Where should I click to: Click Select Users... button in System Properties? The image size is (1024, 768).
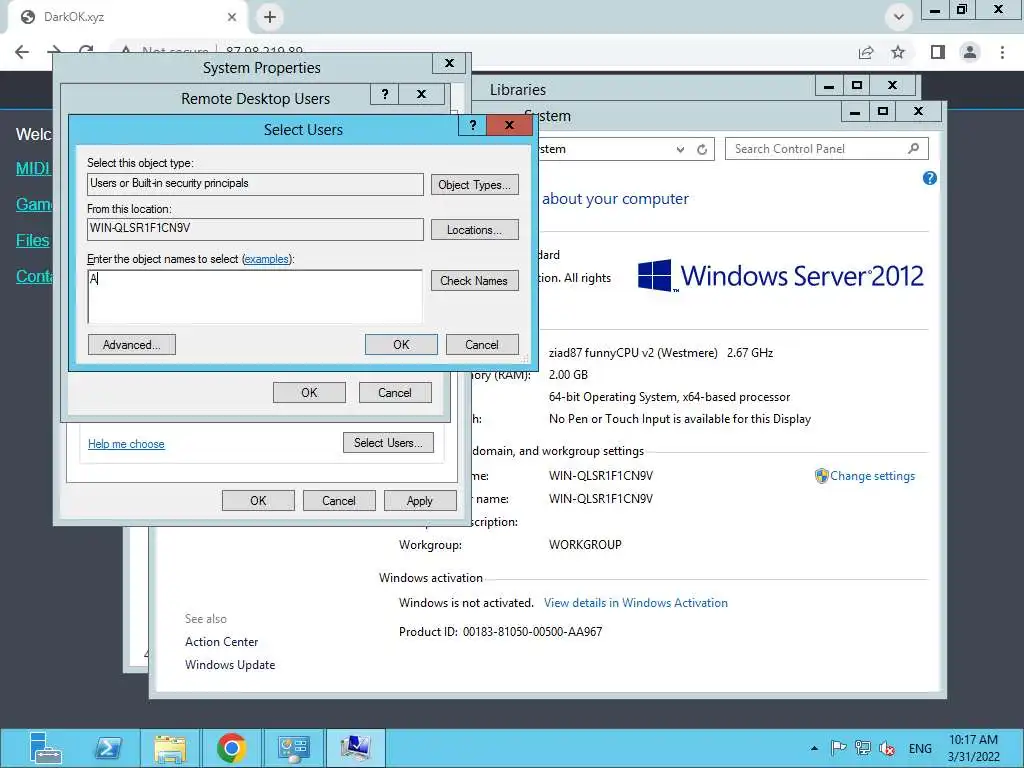[389, 443]
